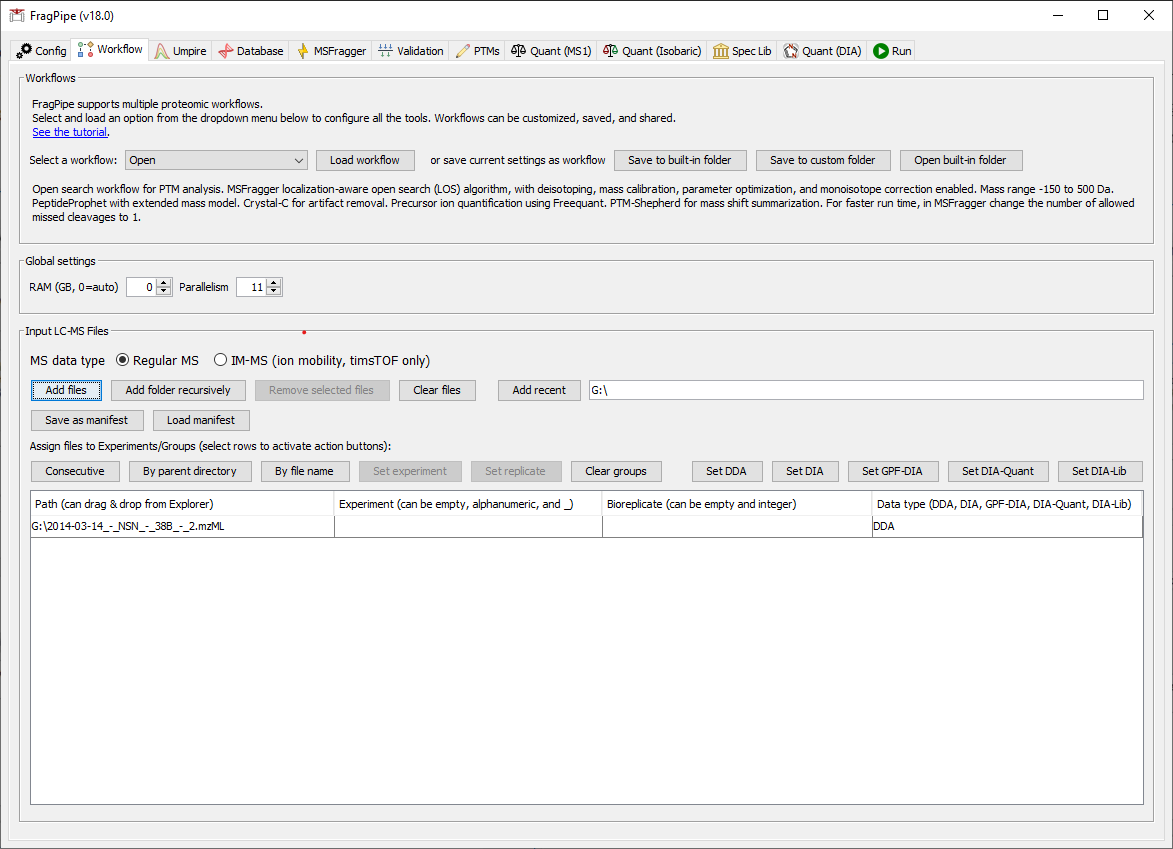Image resolution: width=1173 pixels, height=849 pixels.
Task: Click the Experiment column header
Action: pyautogui.click(x=468, y=504)
